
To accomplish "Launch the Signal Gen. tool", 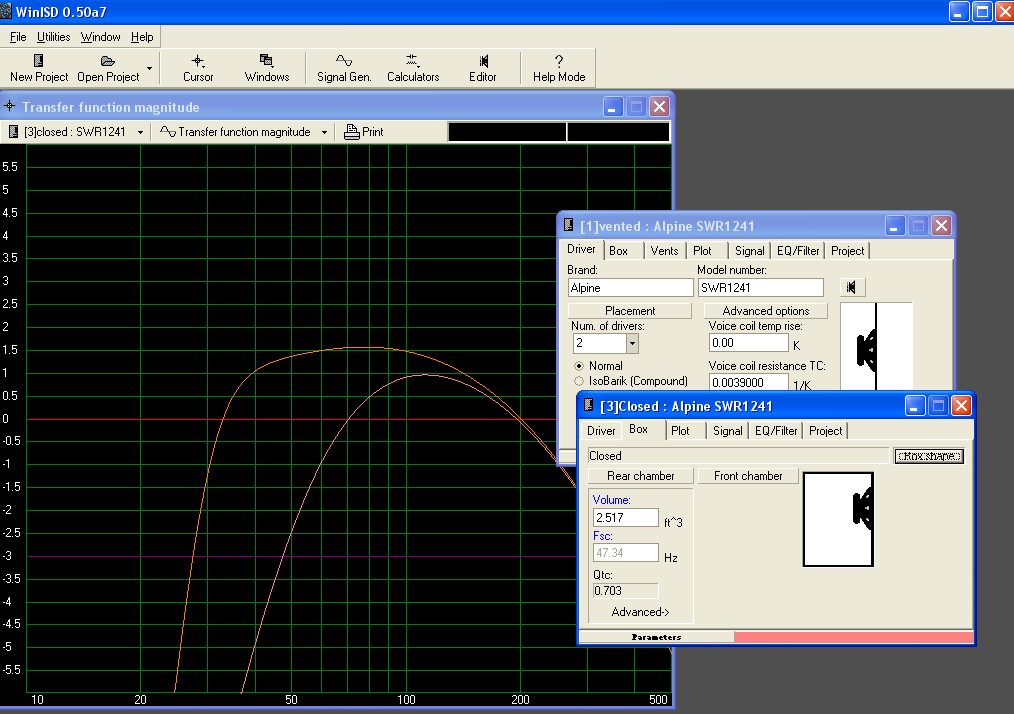I will (344, 61).
